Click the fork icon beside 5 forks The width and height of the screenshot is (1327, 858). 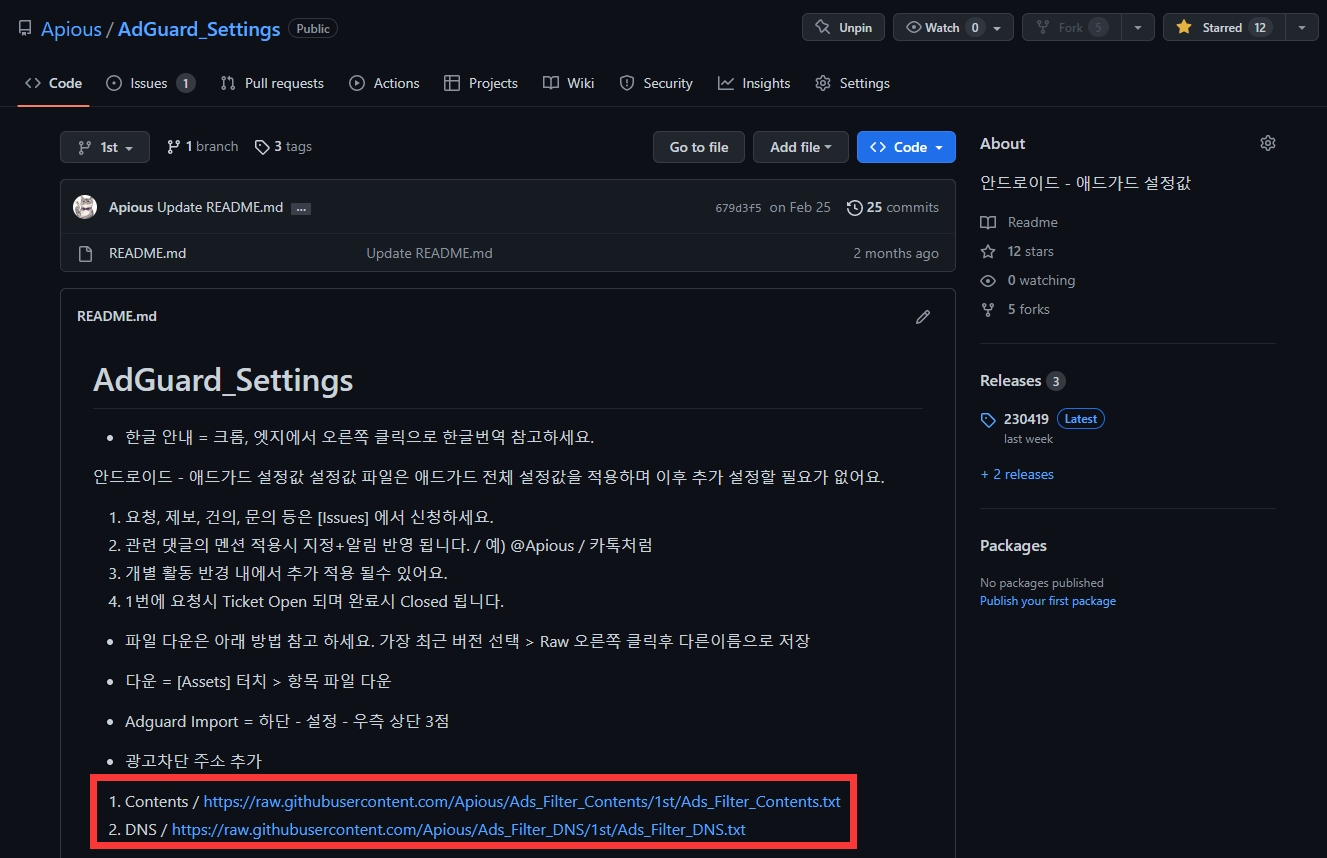pyautogui.click(x=988, y=309)
